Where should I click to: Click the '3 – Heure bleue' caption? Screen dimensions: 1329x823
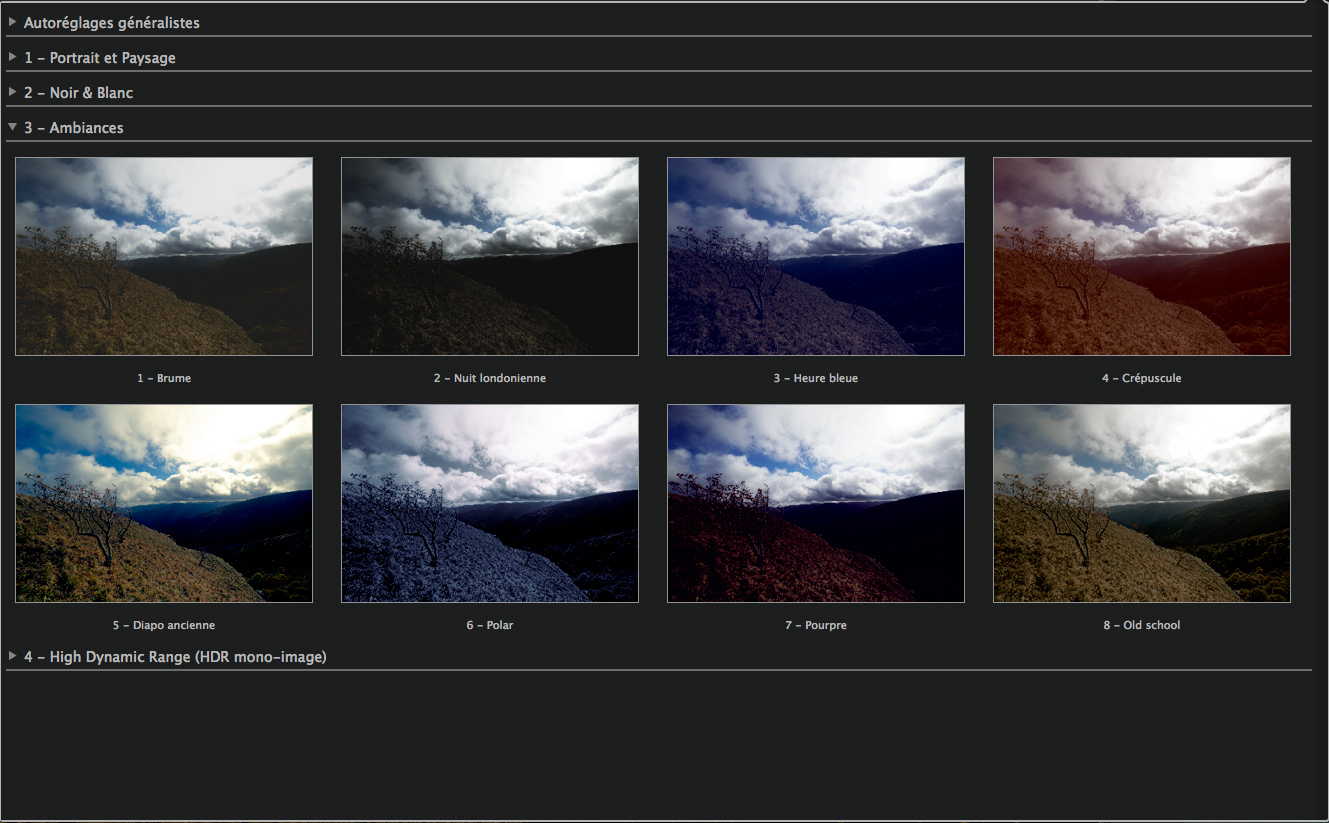pos(816,378)
